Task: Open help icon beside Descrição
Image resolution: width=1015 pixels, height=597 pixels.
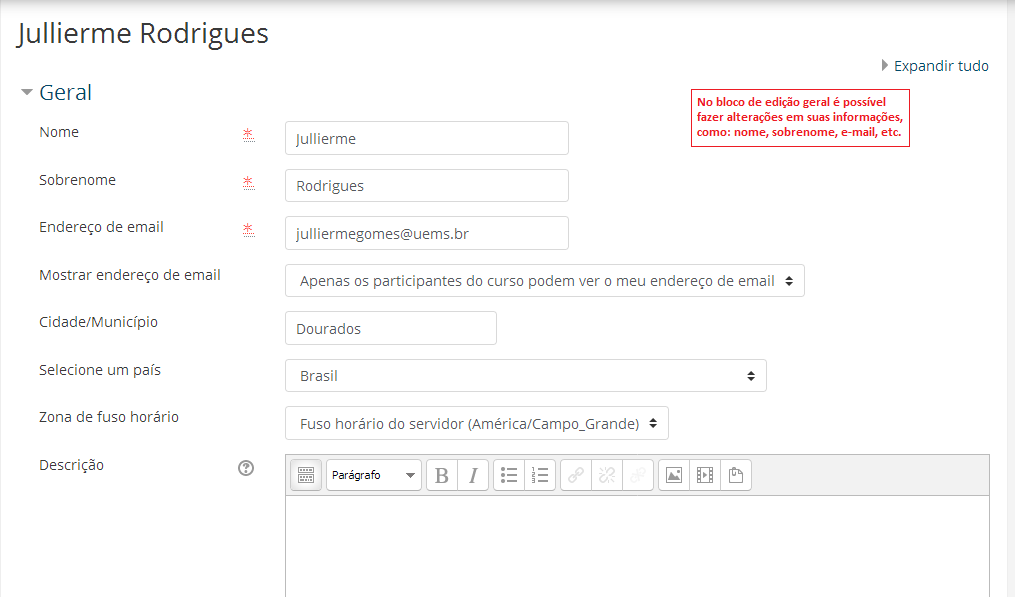Action: pos(246,468)
